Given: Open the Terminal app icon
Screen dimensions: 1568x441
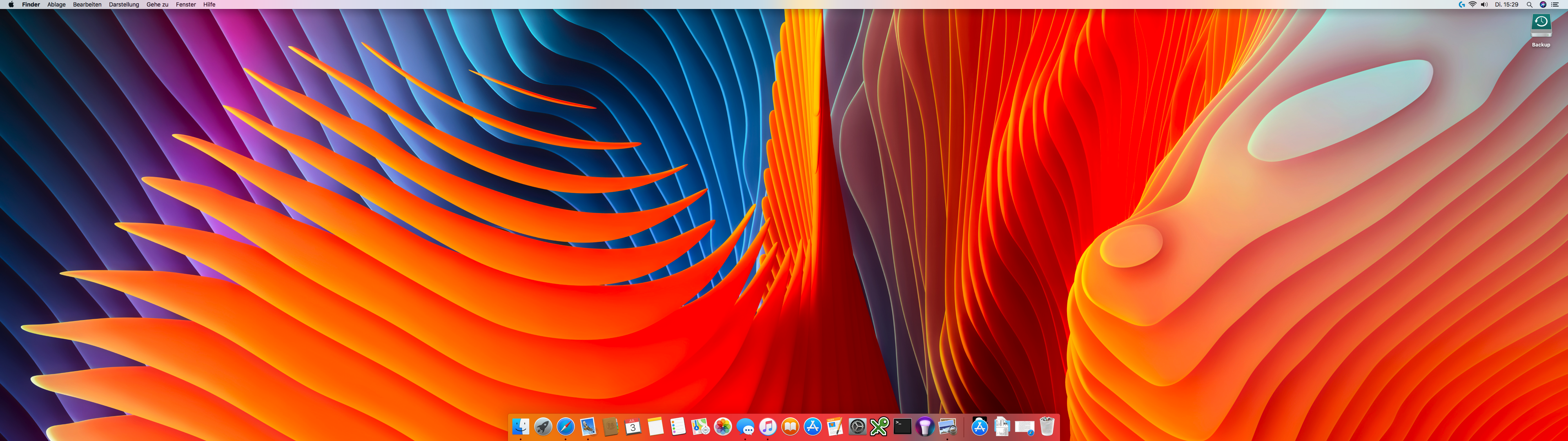Looking at the screenshot, I should 902,427.
